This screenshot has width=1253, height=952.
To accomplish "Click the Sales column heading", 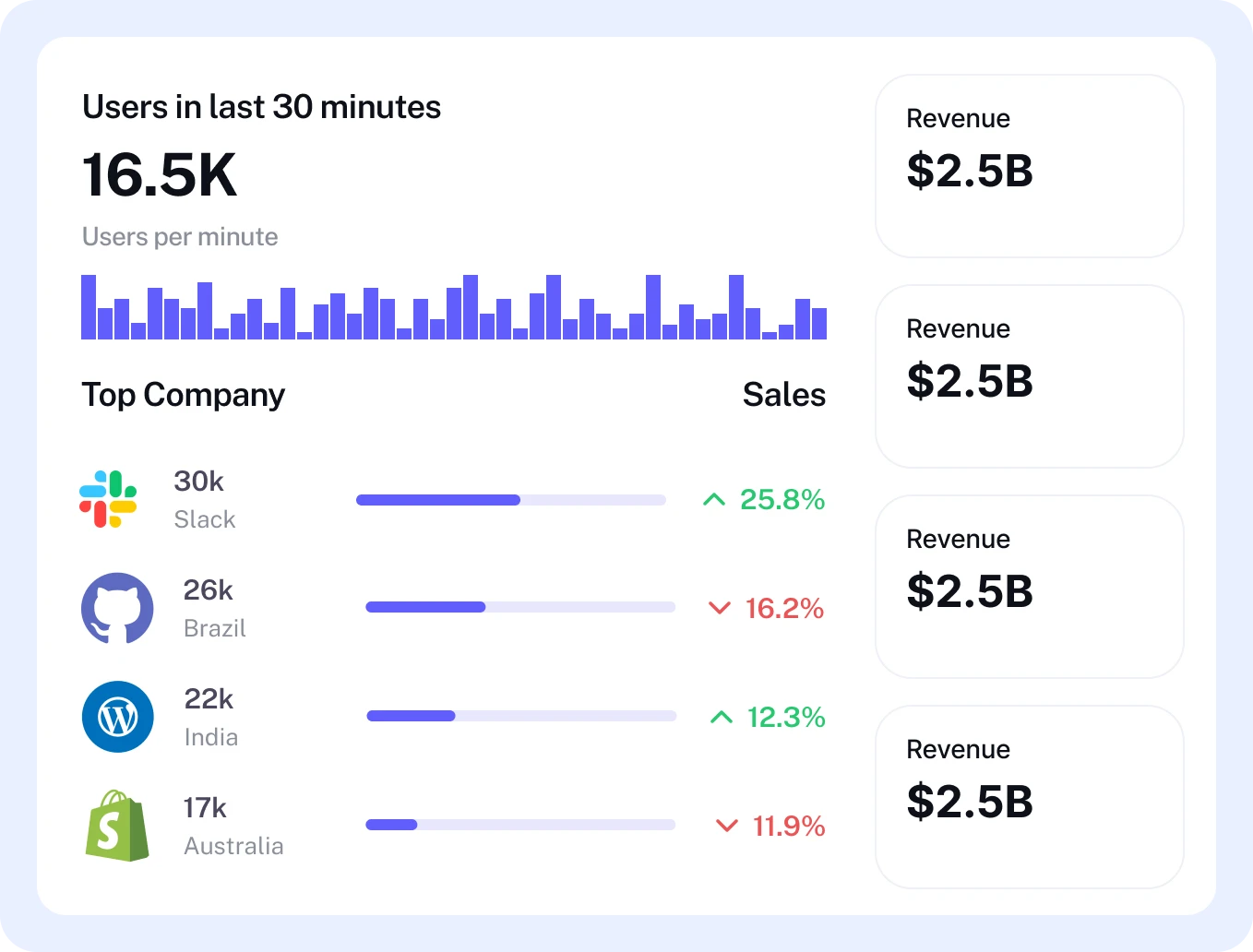I will tap(783, 395).
